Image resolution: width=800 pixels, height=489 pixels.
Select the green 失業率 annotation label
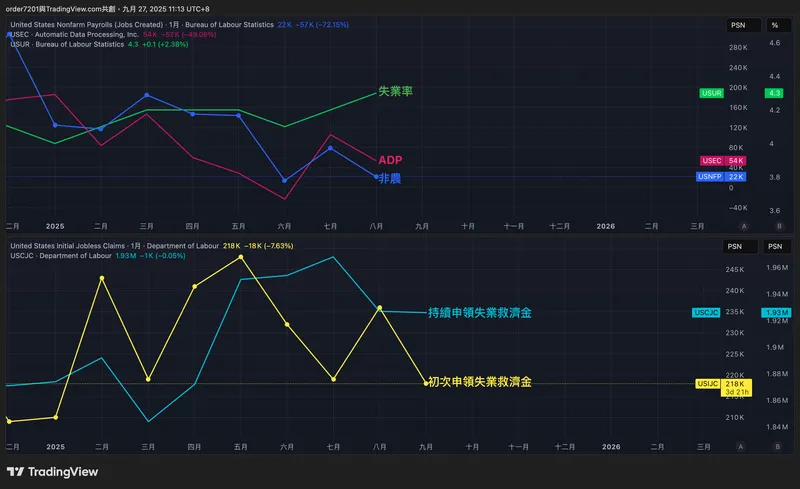pyautogui.click(x=395, y=91)
